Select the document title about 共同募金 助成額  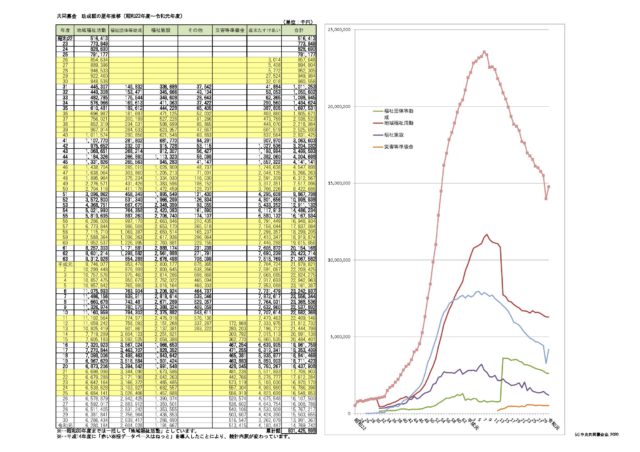pyautogui.click(x=120, y=16)
